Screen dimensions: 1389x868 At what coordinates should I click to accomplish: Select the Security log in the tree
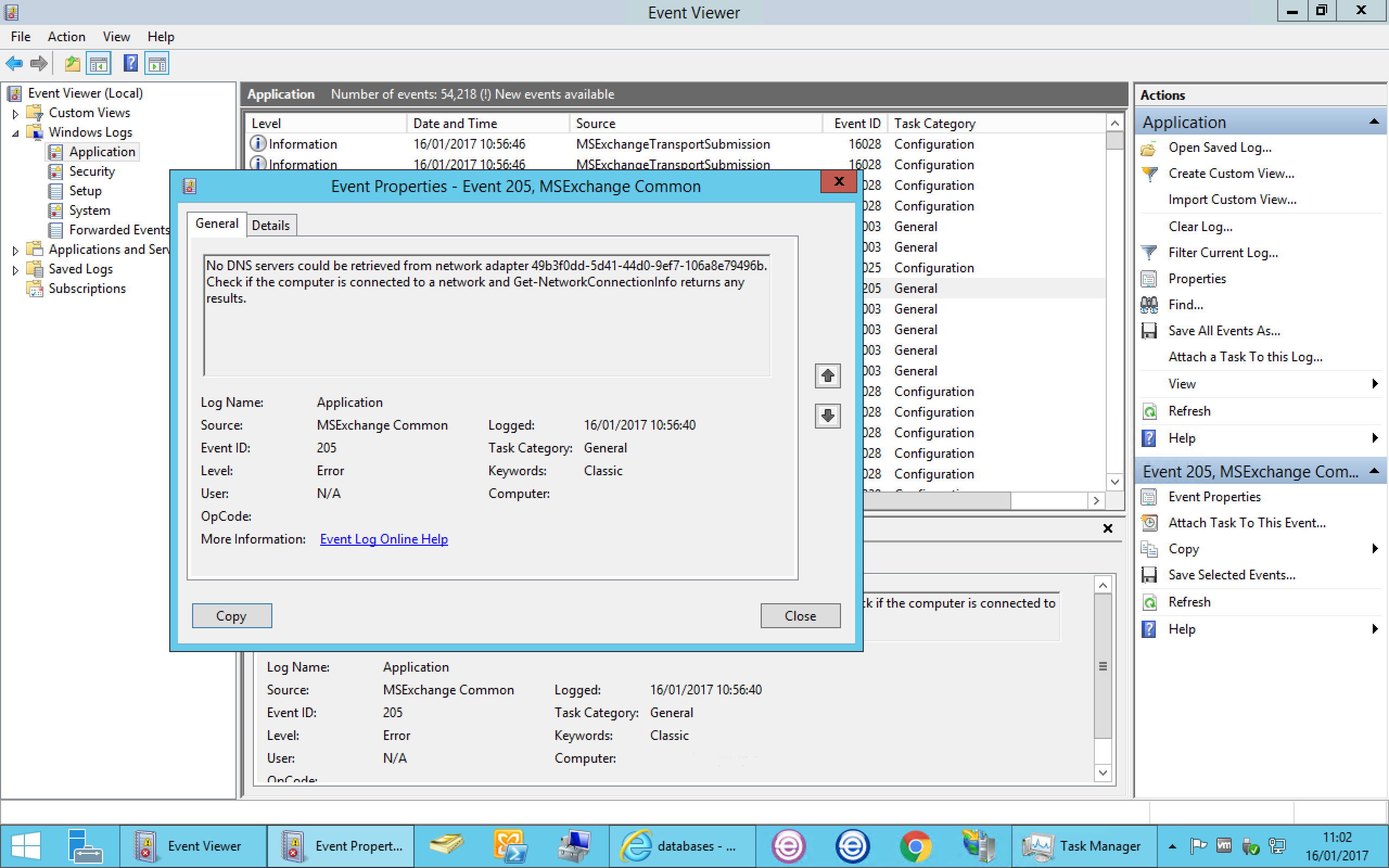pyautogui.click(x=92, y=171)
